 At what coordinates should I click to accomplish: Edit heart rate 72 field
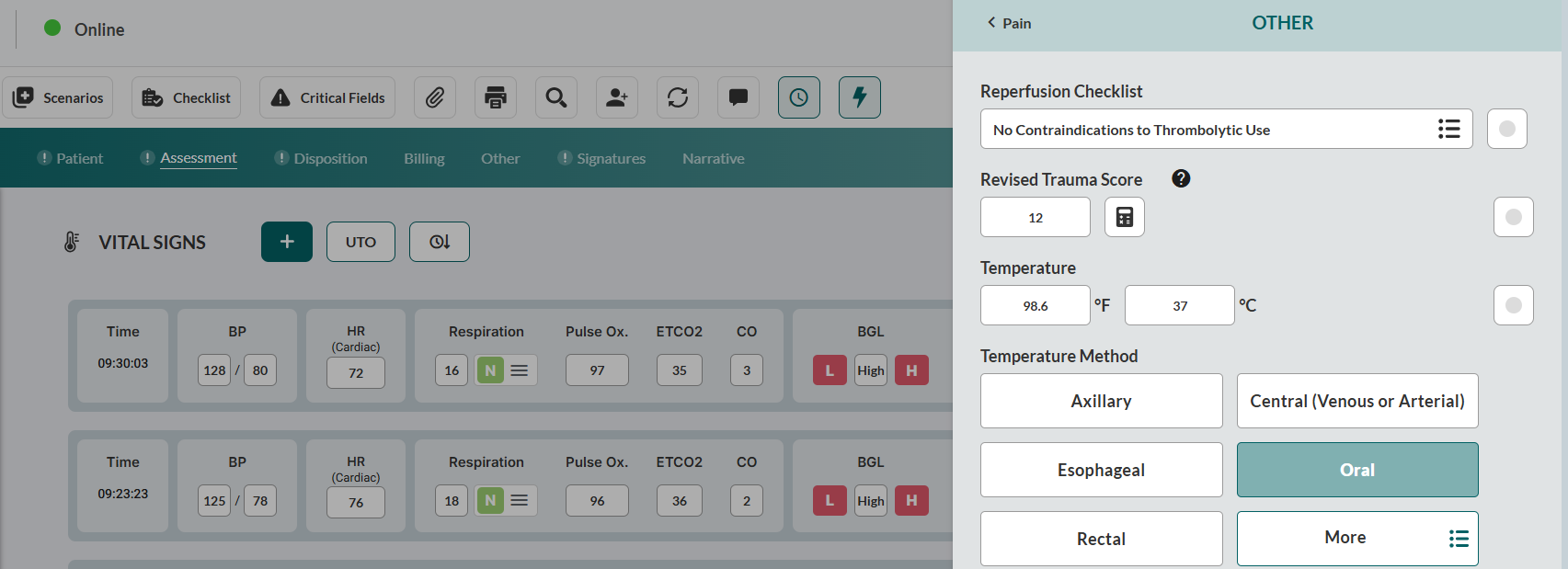click(x=356, y=373)
